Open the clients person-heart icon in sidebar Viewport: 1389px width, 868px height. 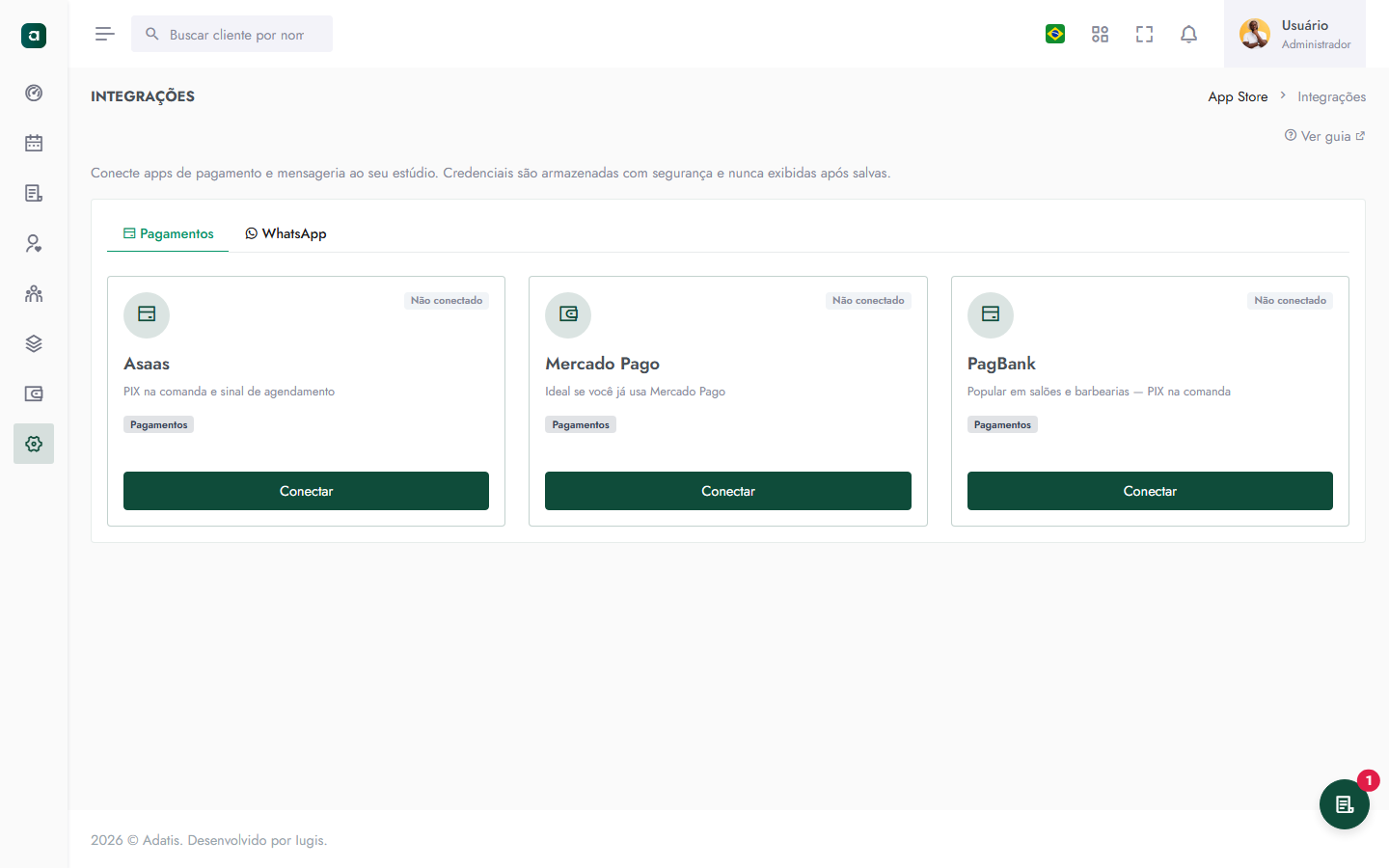(x=34, y=244)
